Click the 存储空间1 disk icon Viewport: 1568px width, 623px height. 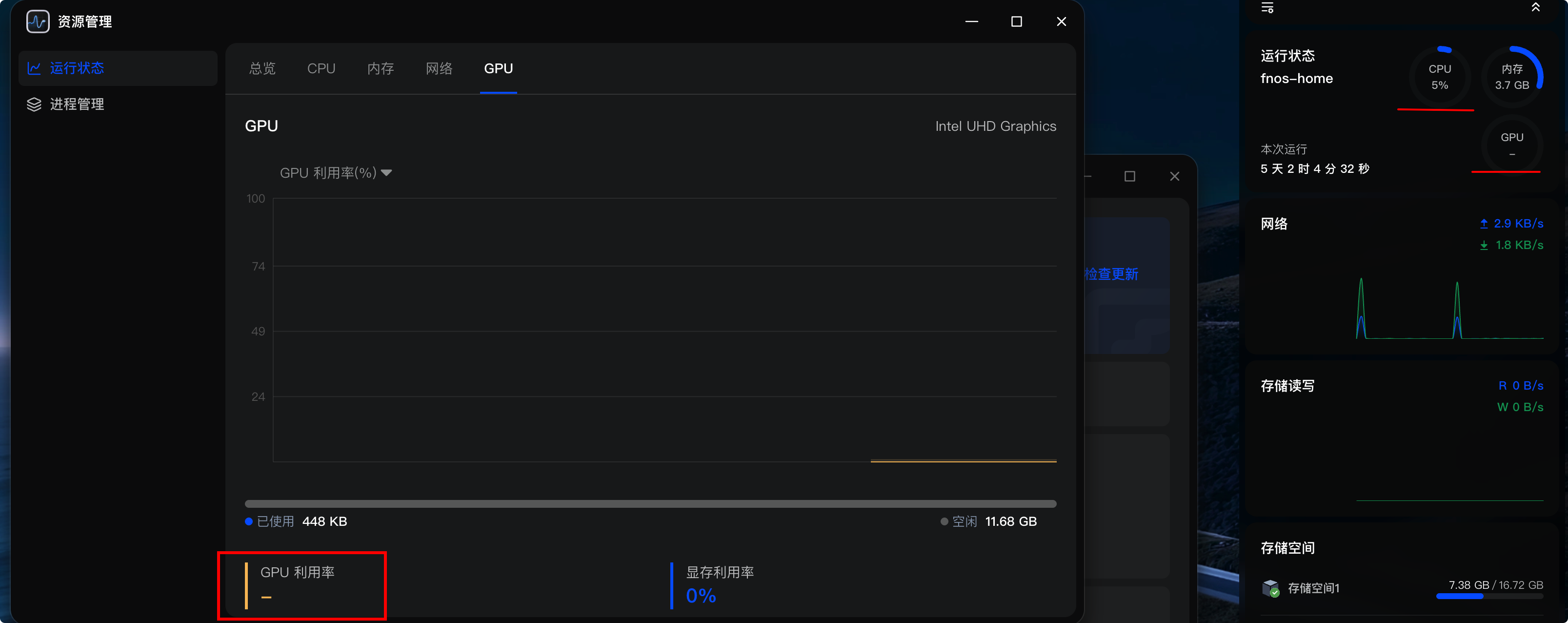(x=1271, y=588)
